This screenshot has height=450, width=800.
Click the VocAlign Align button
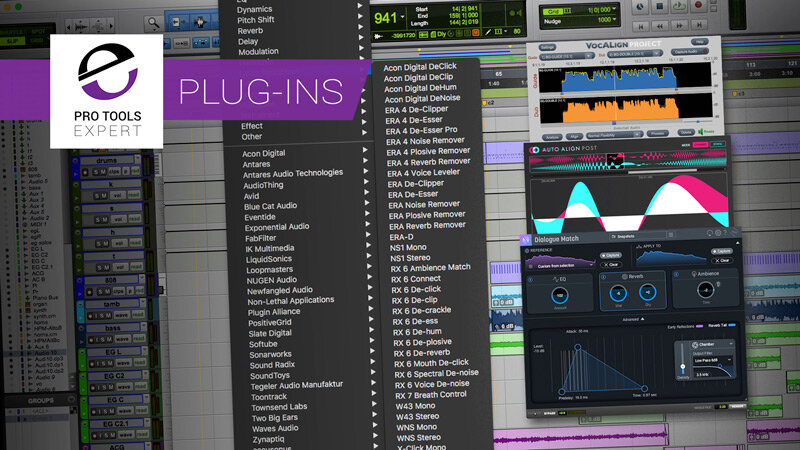coord(574,136)
